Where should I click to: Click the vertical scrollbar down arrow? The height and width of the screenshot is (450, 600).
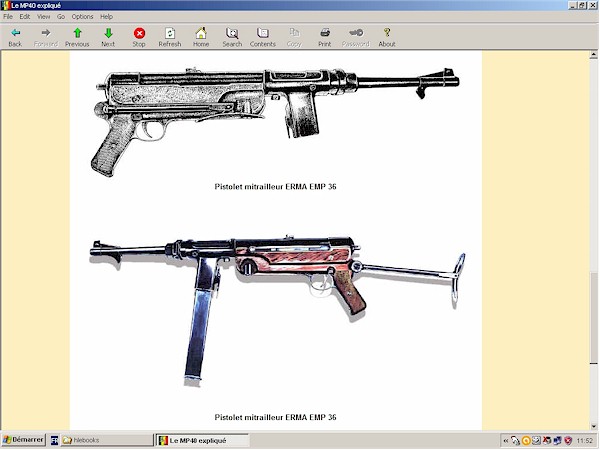point(593,426)
